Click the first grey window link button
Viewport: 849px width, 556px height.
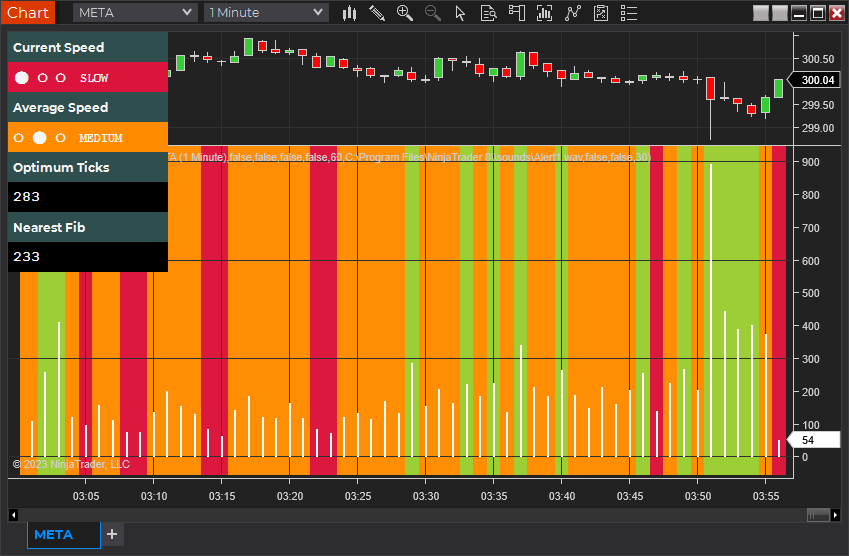(761, 13)
